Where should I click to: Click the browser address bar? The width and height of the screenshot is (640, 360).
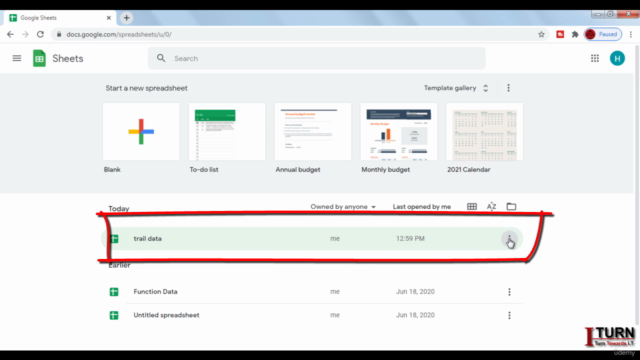pos(300,34)
